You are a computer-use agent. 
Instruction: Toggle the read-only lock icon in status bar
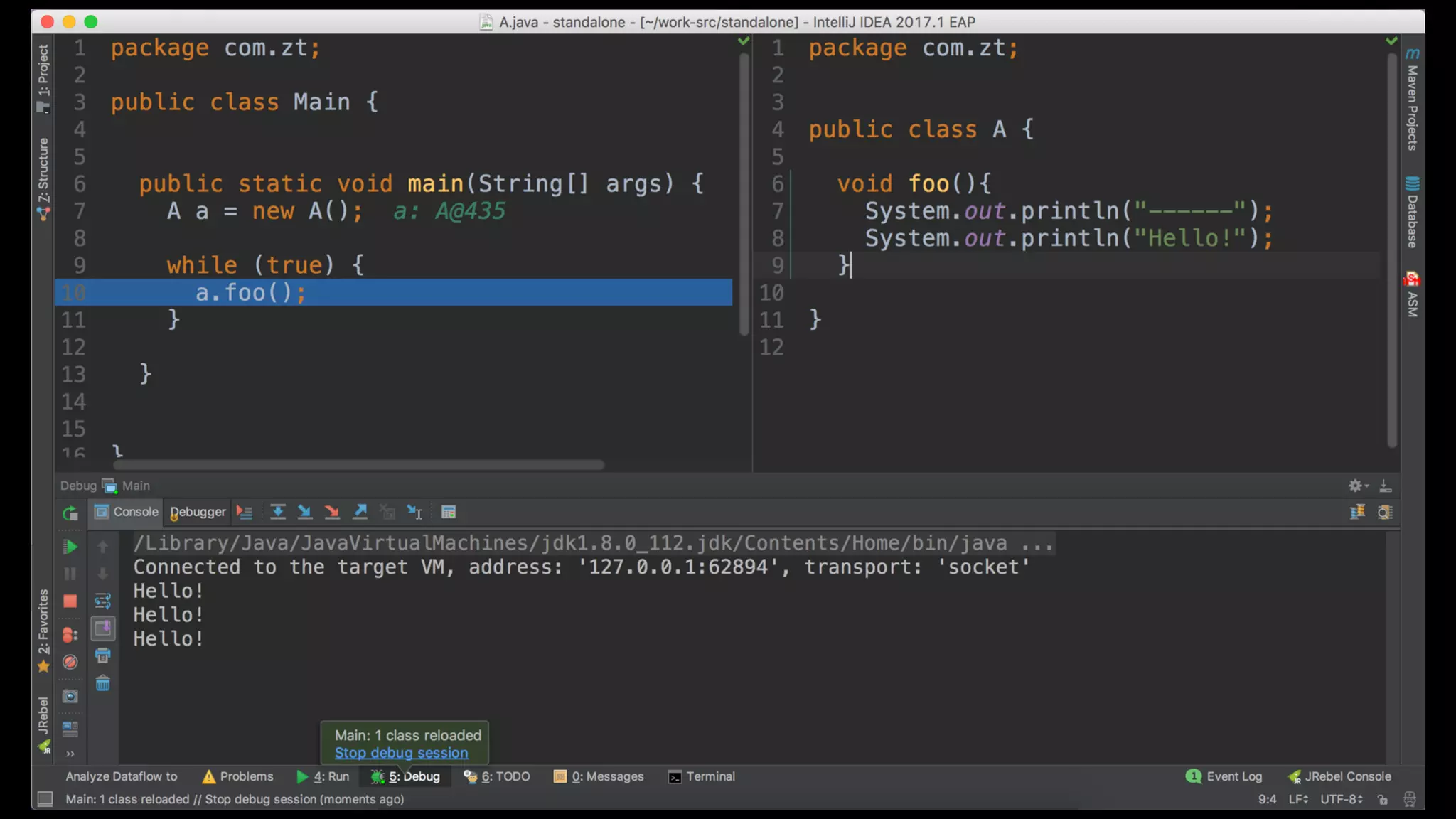pyautogui.click(x=1383, y=799)
